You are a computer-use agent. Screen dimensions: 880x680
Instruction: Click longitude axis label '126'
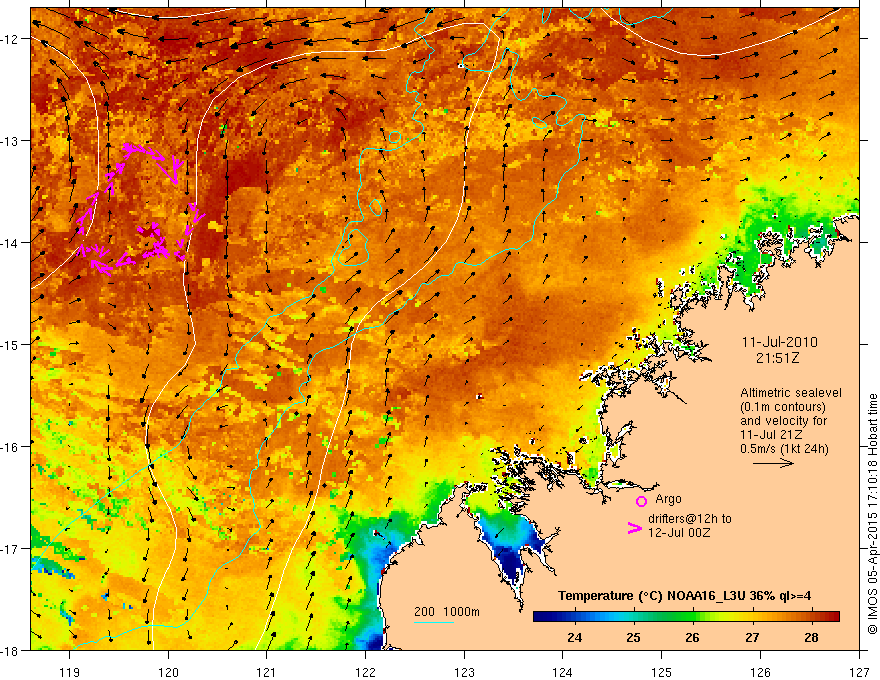pos(760,672)
